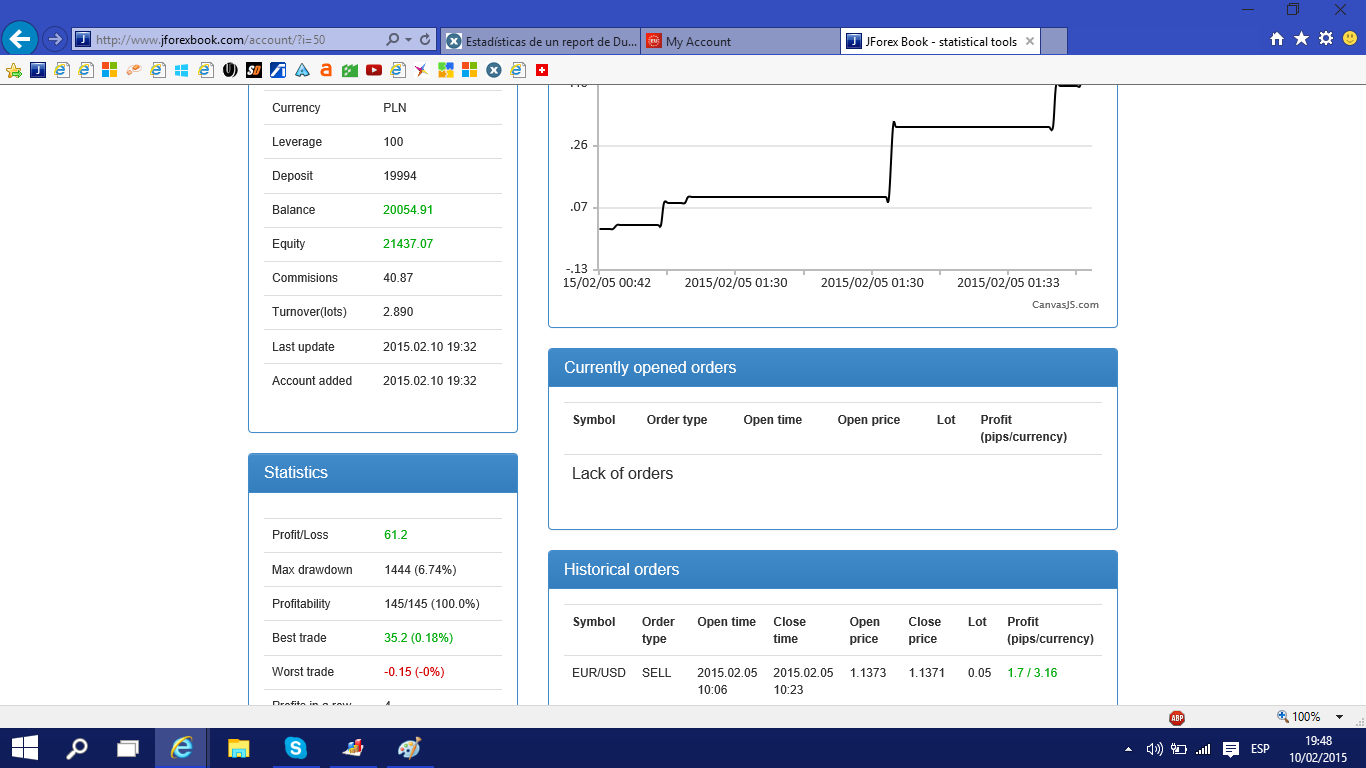
Task: Click the CanvasJS.com link under chart
Action: click(1065, 305)
